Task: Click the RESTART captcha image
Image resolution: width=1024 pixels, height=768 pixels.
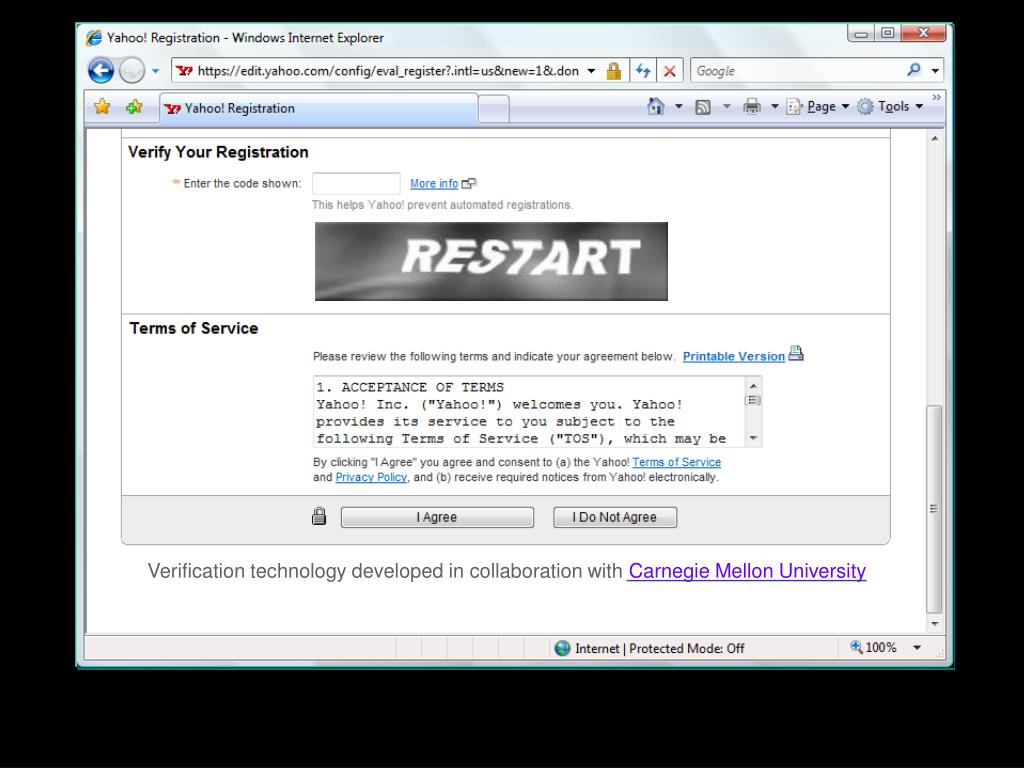Action: coord(491,261)
